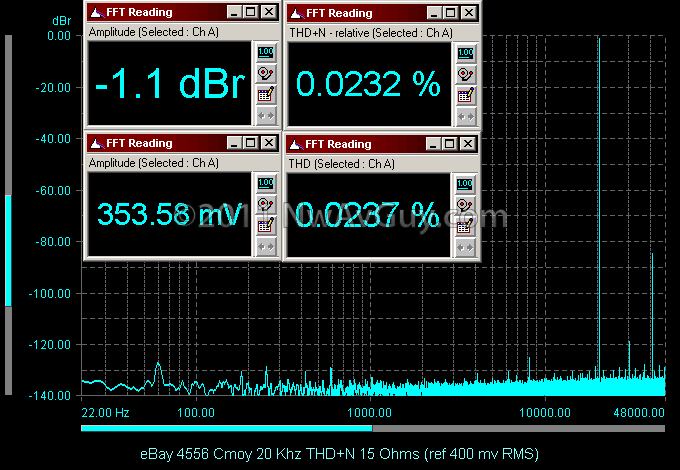
Task: Click the -20.00 Y-axis label
Action: point(53,88)
